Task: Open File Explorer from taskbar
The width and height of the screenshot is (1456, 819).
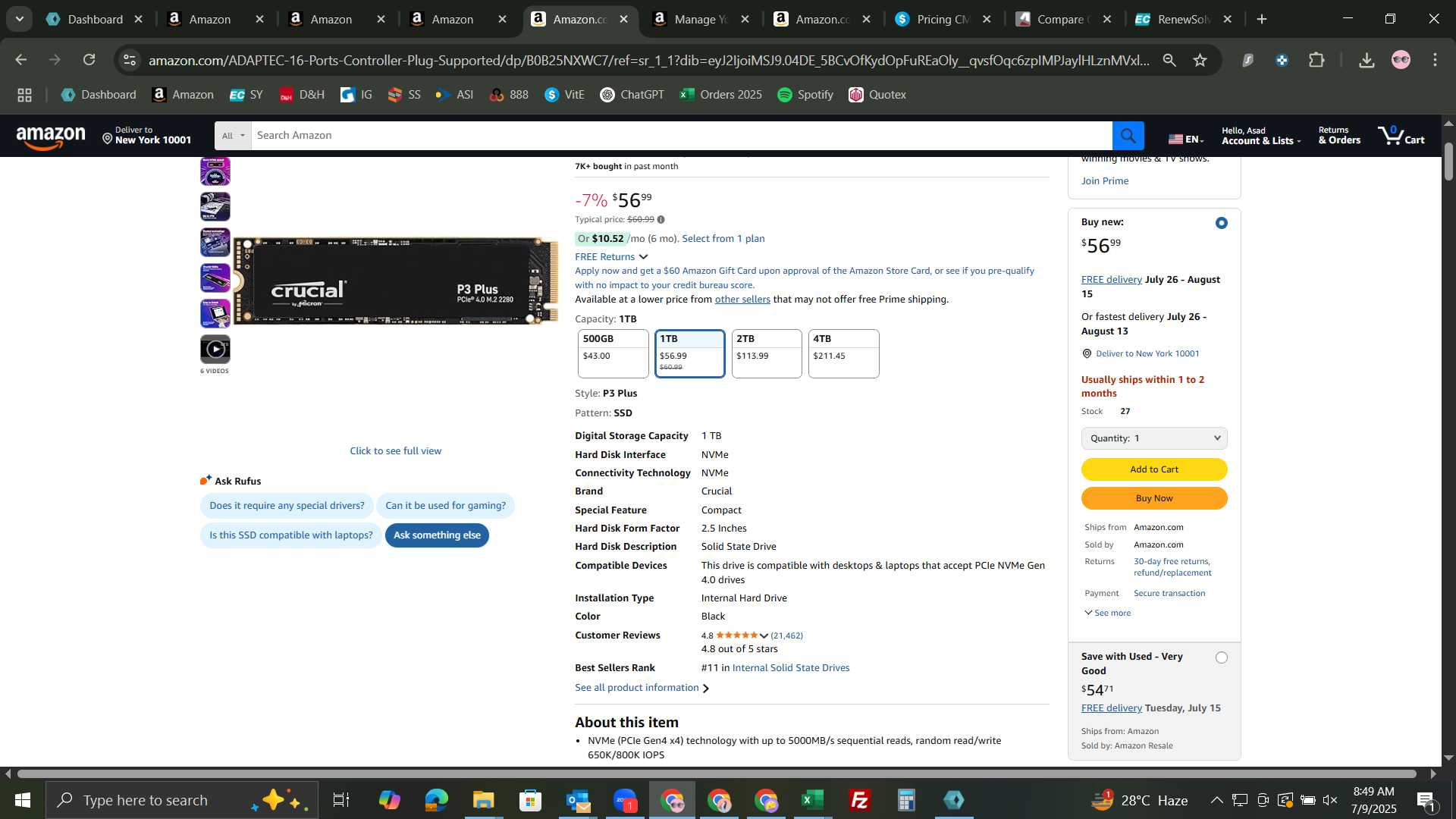Action: click(x=483, y=800)
